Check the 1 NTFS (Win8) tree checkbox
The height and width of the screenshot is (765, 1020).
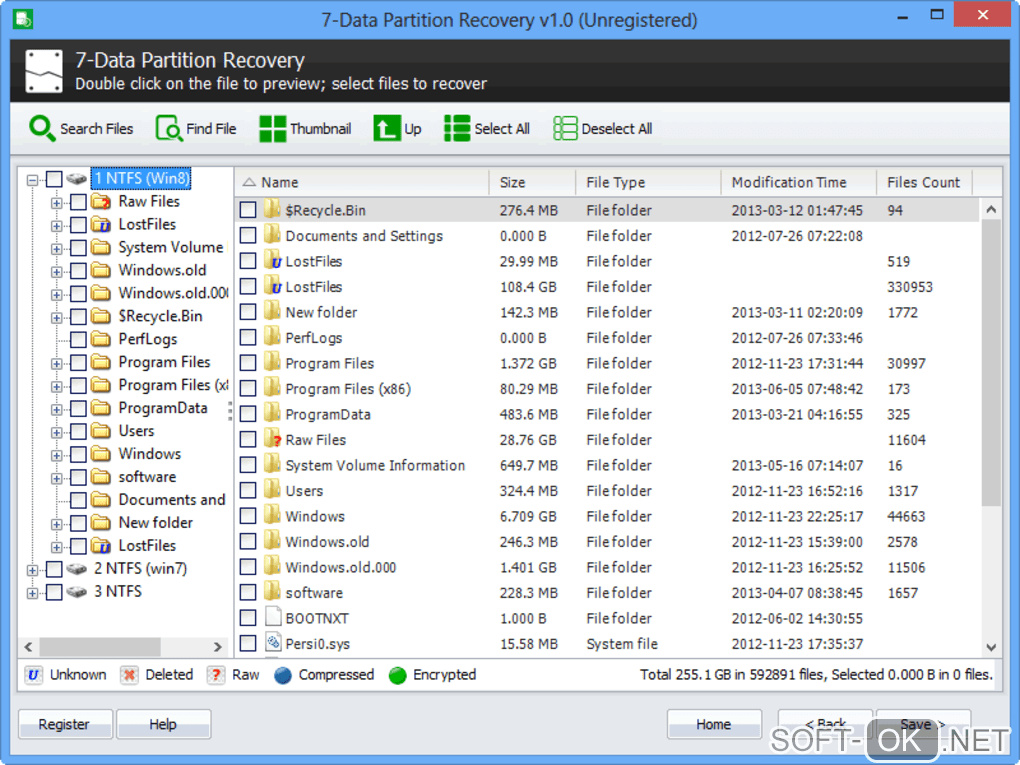[x=54, y=179]
